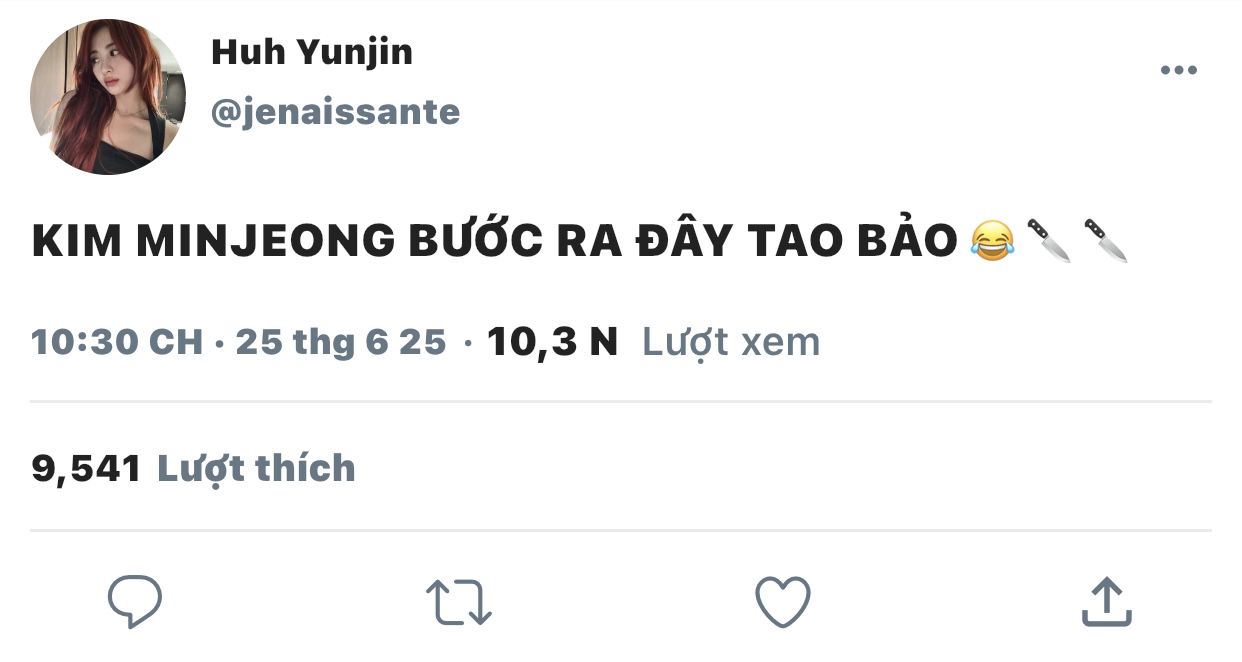Click the display name Huh Yunjin

tap(312, 53)
